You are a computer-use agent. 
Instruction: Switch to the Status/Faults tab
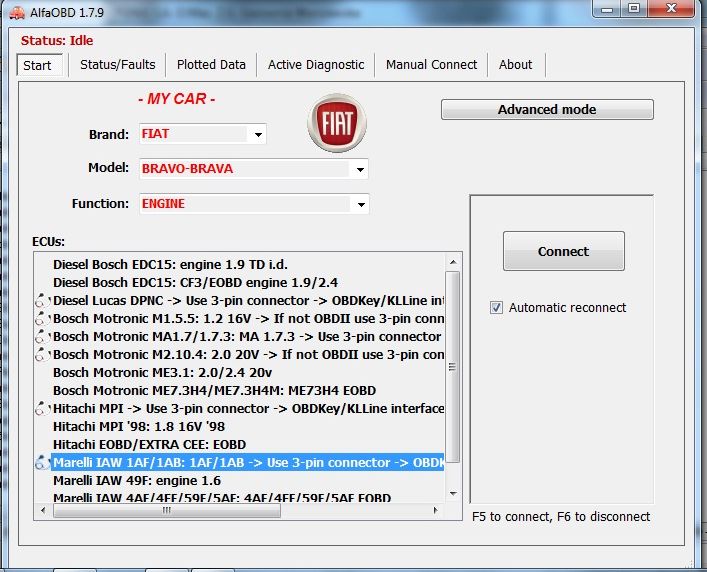tap(118, 65)
